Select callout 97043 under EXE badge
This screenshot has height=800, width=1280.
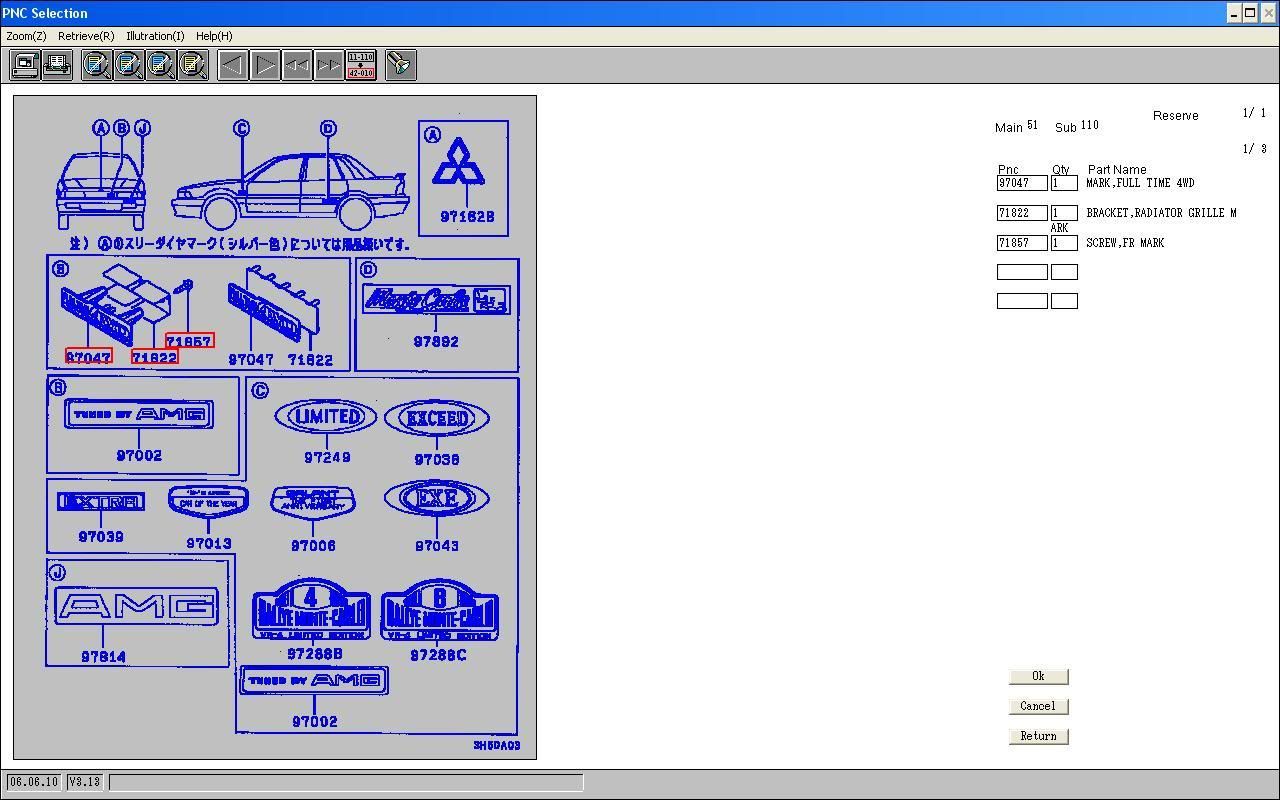point(437,545)
